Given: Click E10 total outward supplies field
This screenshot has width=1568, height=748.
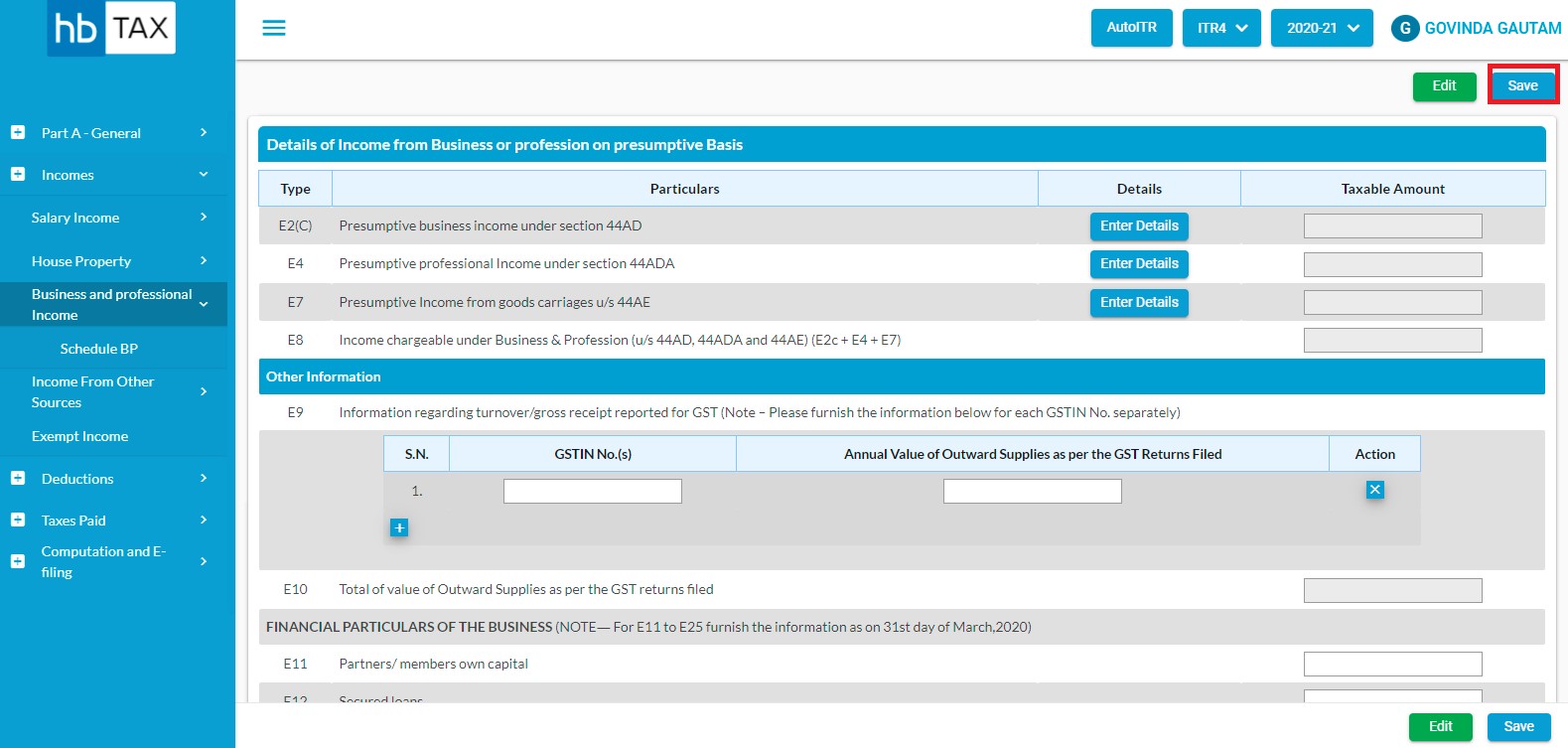Looking at the screenshot, I should click(x=1393, y=590).
